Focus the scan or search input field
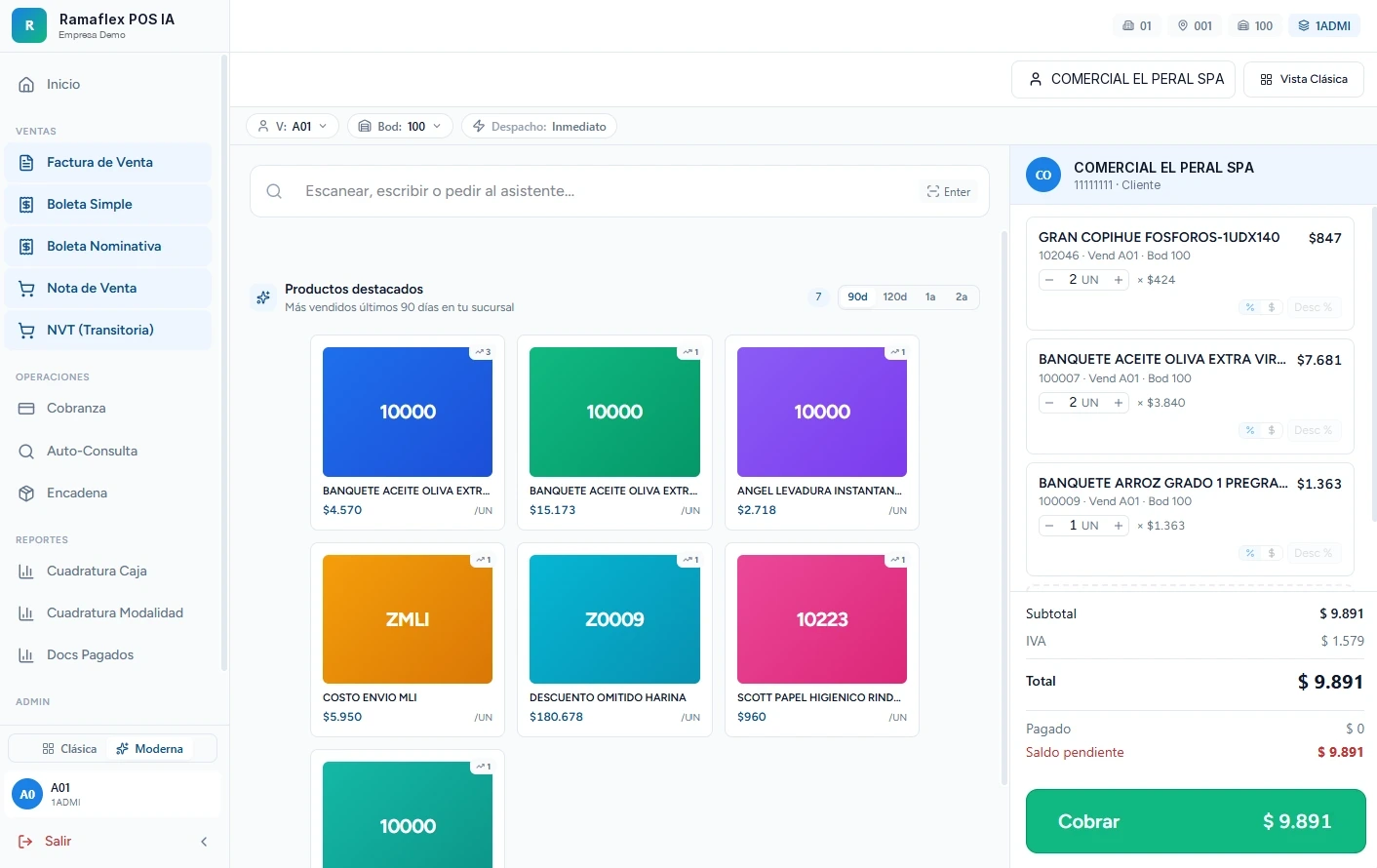This screenshot has height=868, width=1377. tap(620, 191)
